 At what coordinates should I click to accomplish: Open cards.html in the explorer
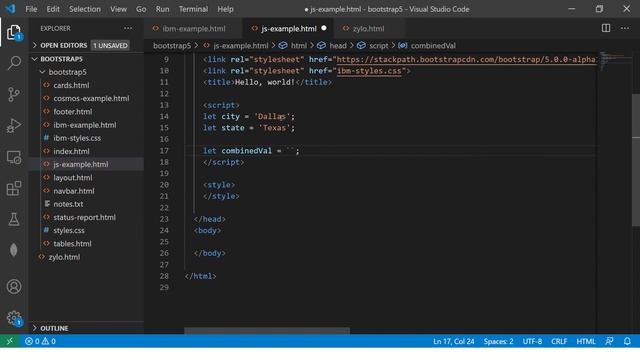point(71,85)
